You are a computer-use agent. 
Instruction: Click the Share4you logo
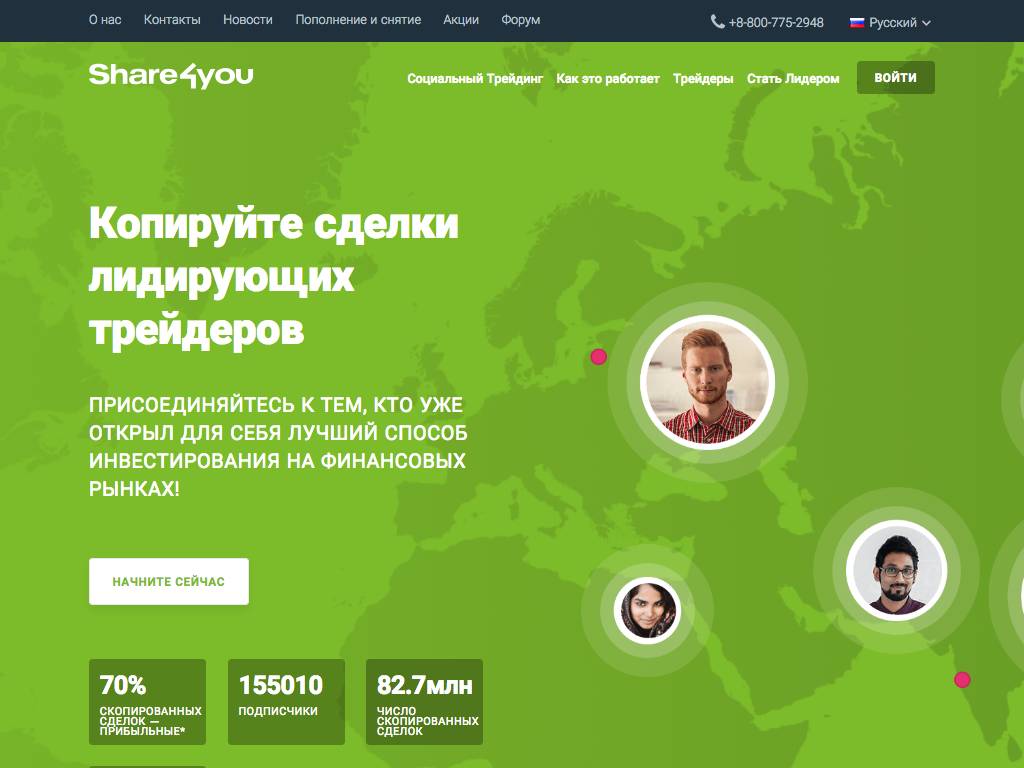click(170, 76)
